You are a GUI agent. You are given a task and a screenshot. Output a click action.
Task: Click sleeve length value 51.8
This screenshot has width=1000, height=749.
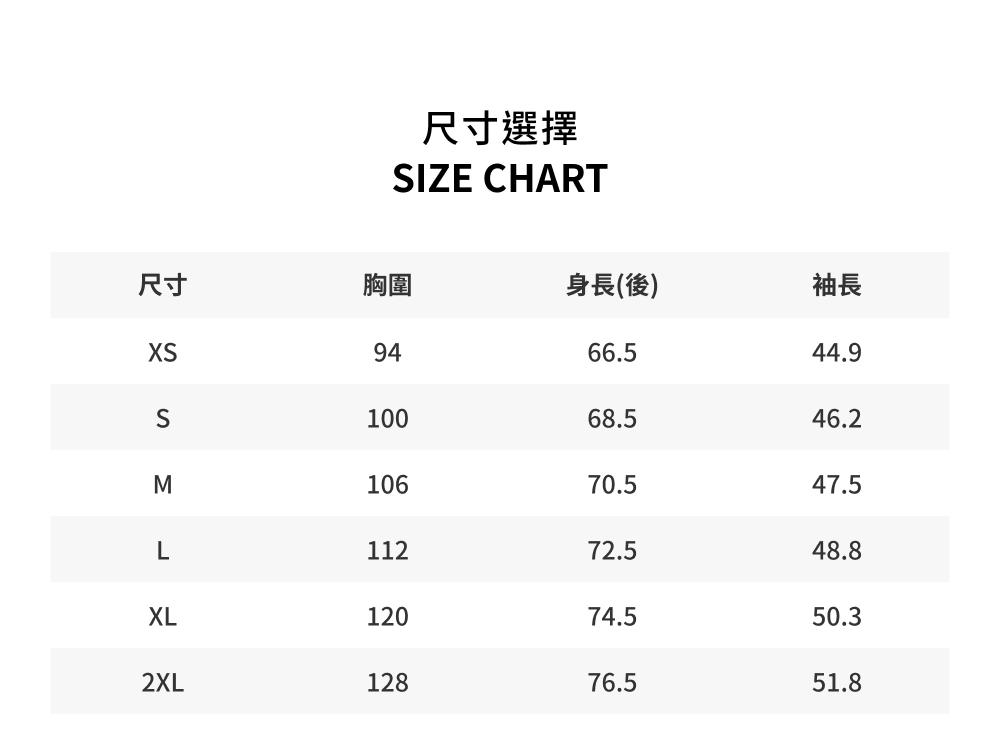click(837, 683)
